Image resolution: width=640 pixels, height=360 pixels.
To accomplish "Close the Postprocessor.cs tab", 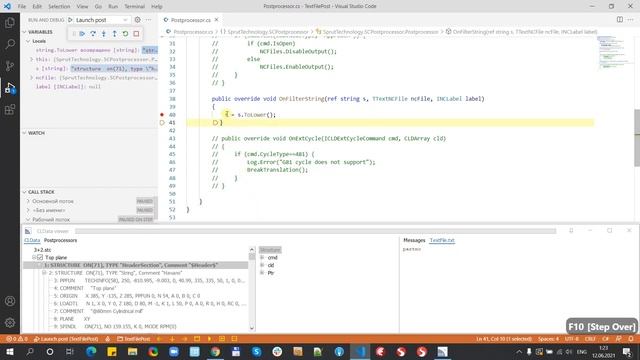I will [217, 20].
